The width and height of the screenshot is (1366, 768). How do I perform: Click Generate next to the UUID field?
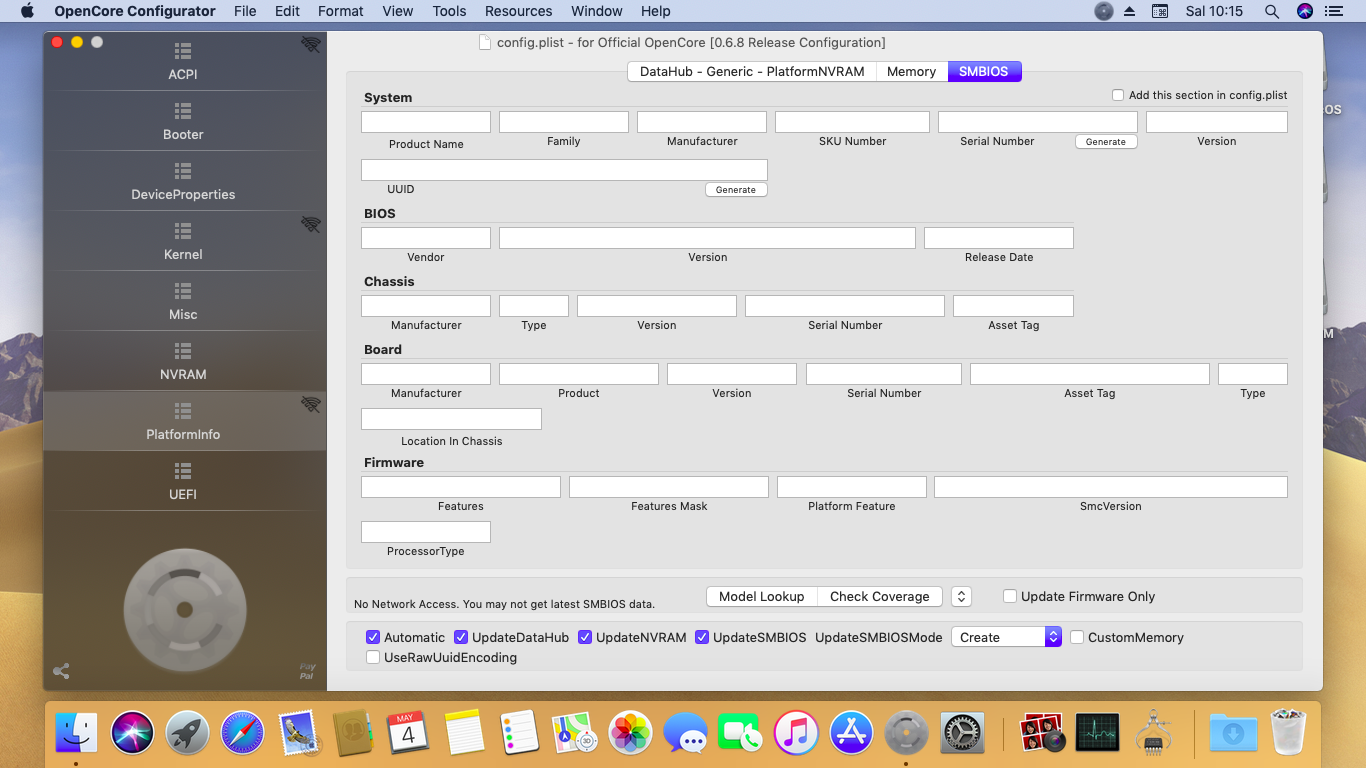(736, 190)
